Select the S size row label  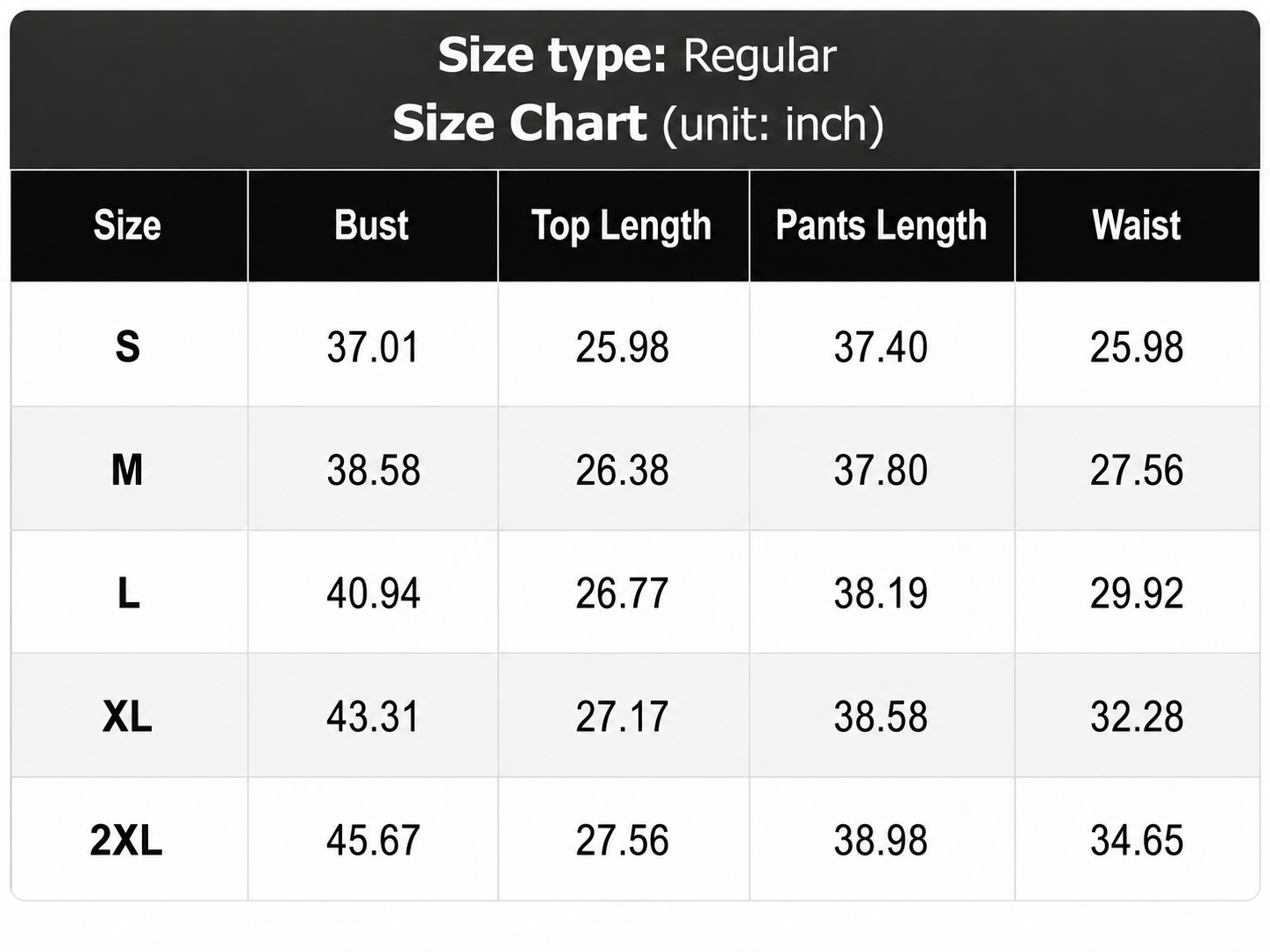(x=128, y=347)
